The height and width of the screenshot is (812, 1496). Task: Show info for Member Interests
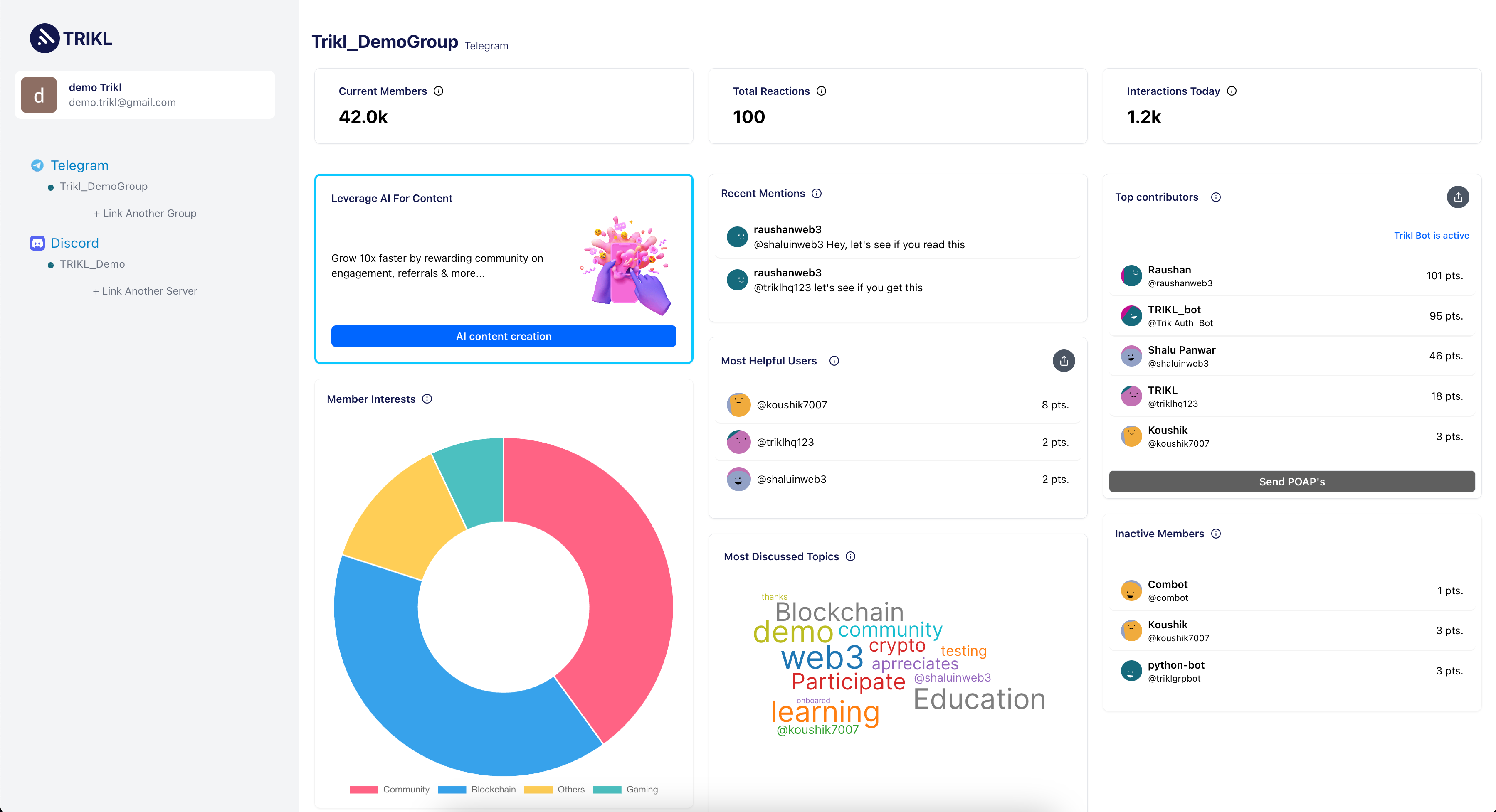(x=427, y=399)
